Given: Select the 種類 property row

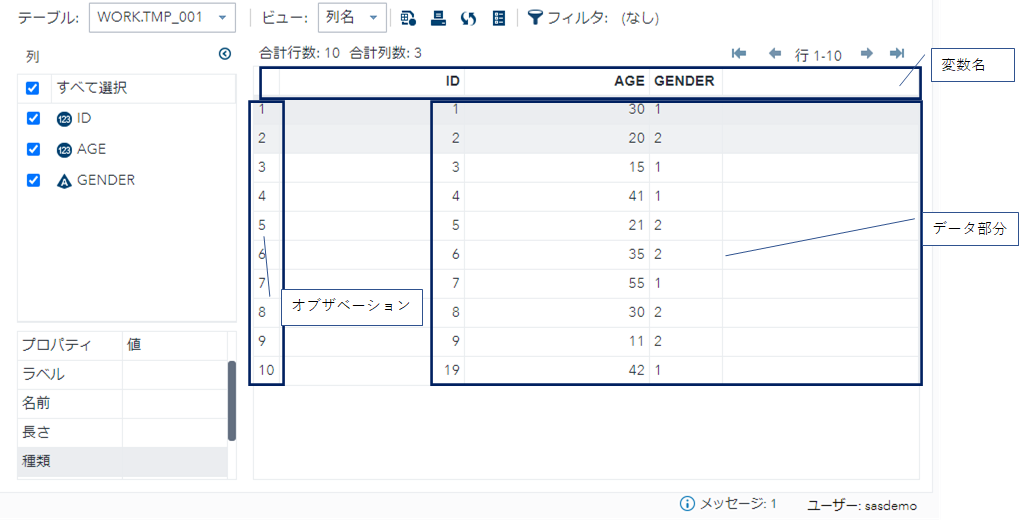Looking at the screenshot, I should click(x=122, y=462).
